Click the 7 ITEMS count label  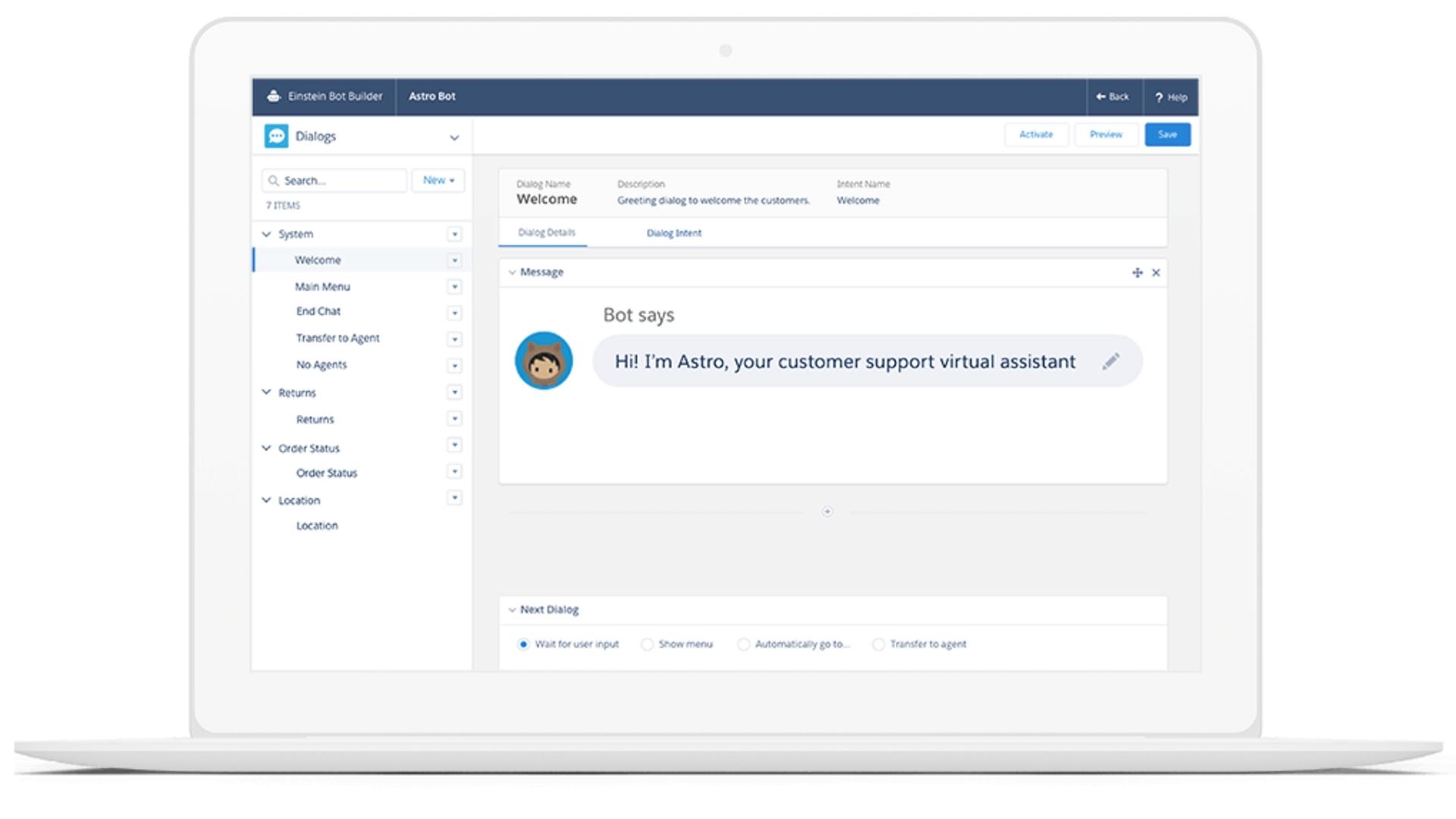pyautogui.click(x=283, y=206)
